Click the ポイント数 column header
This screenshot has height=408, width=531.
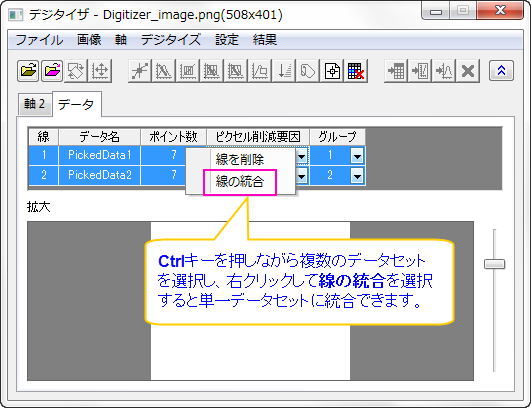point(173,137)
